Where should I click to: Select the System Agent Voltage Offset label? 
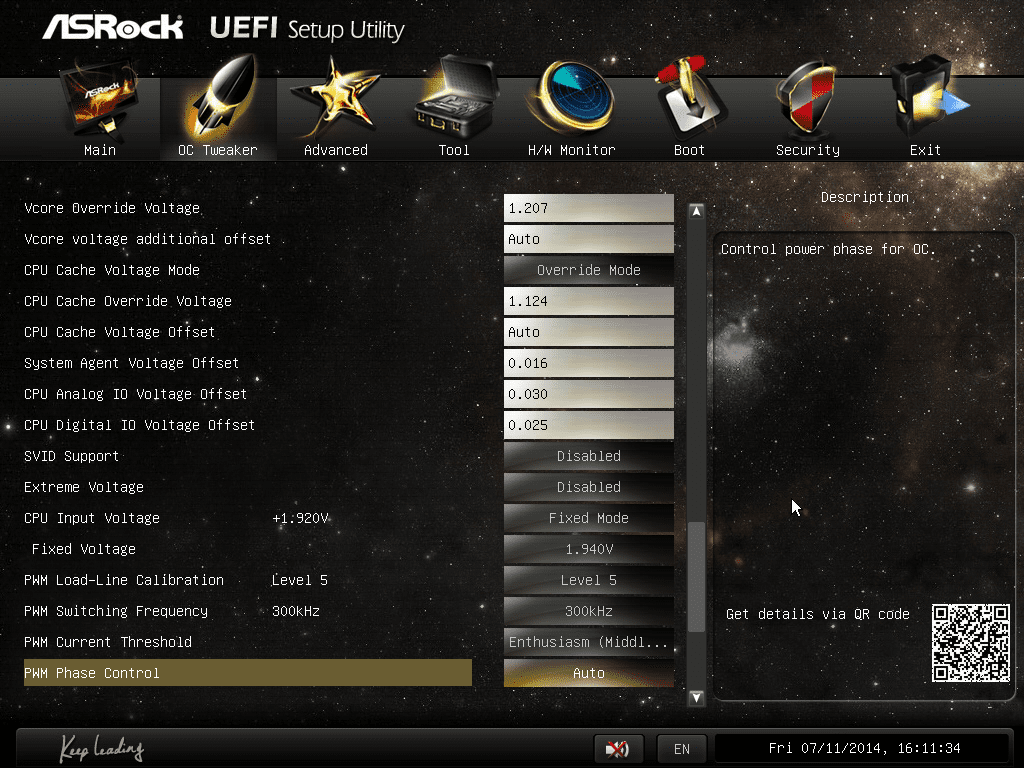point(131,363)
